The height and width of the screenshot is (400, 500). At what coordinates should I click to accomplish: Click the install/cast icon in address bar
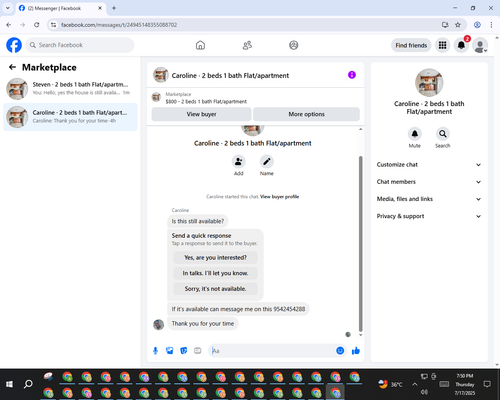(x=445, y=25)
